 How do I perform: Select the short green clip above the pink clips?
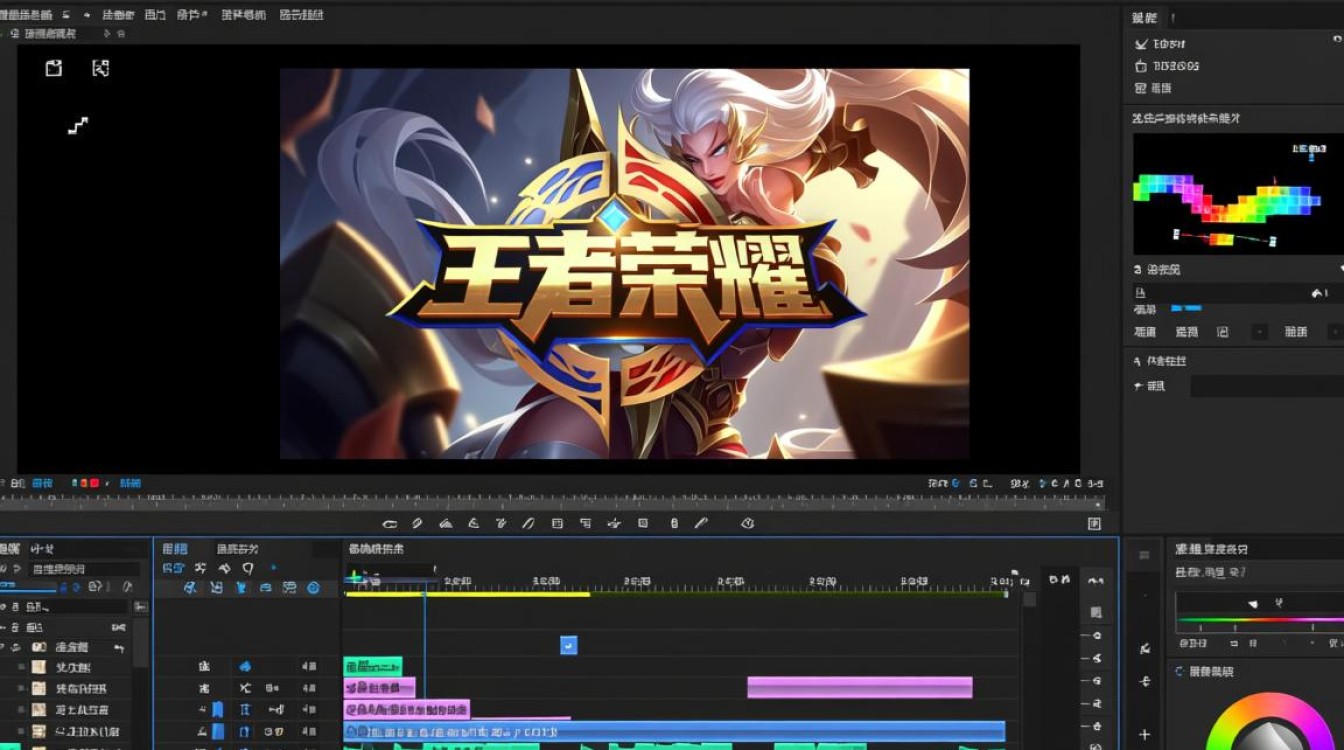pos(373,666)
